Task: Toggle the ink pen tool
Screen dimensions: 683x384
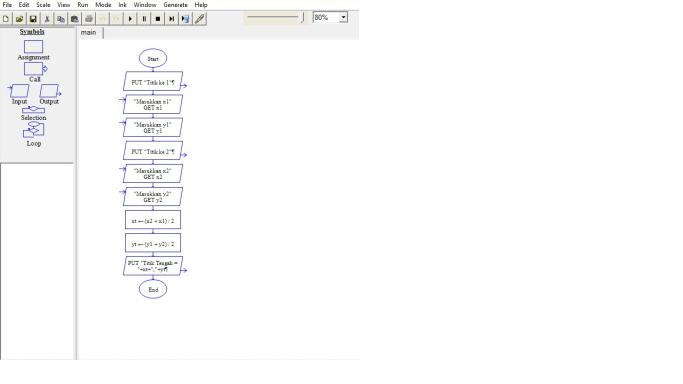Action: click(199, 19)
